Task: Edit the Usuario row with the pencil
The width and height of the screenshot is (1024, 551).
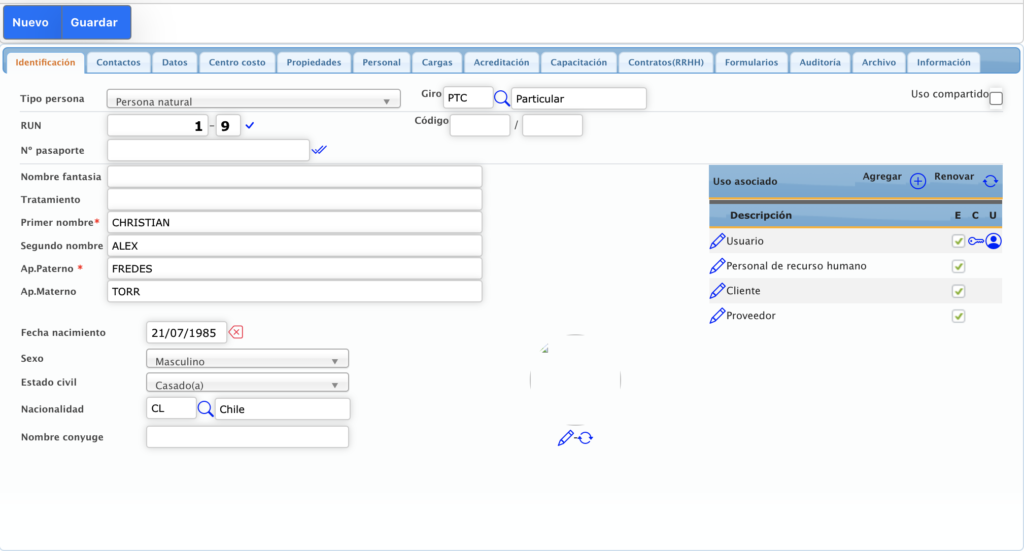Action: tap(717, 241)
